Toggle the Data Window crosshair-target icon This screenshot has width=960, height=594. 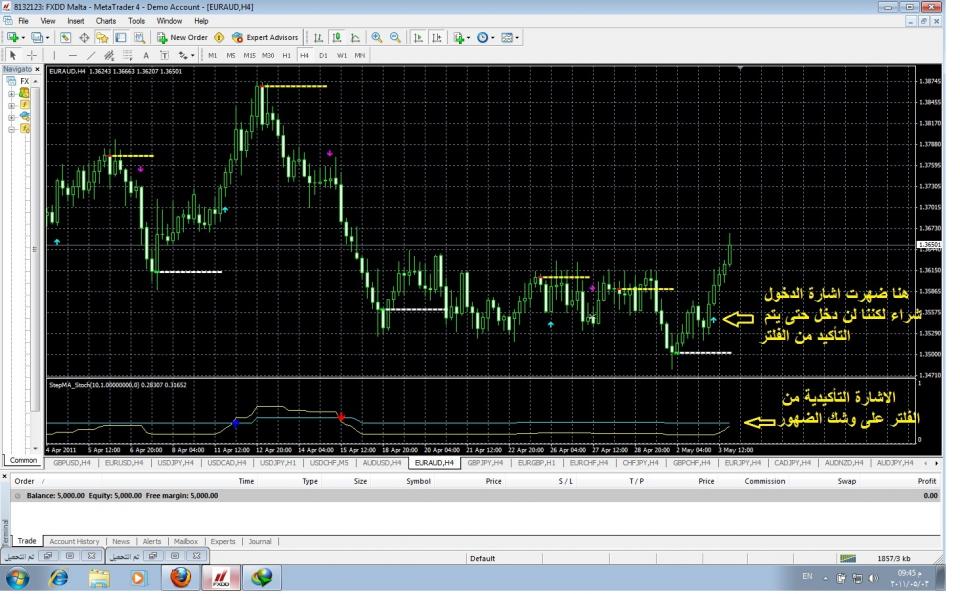(84, 37)
